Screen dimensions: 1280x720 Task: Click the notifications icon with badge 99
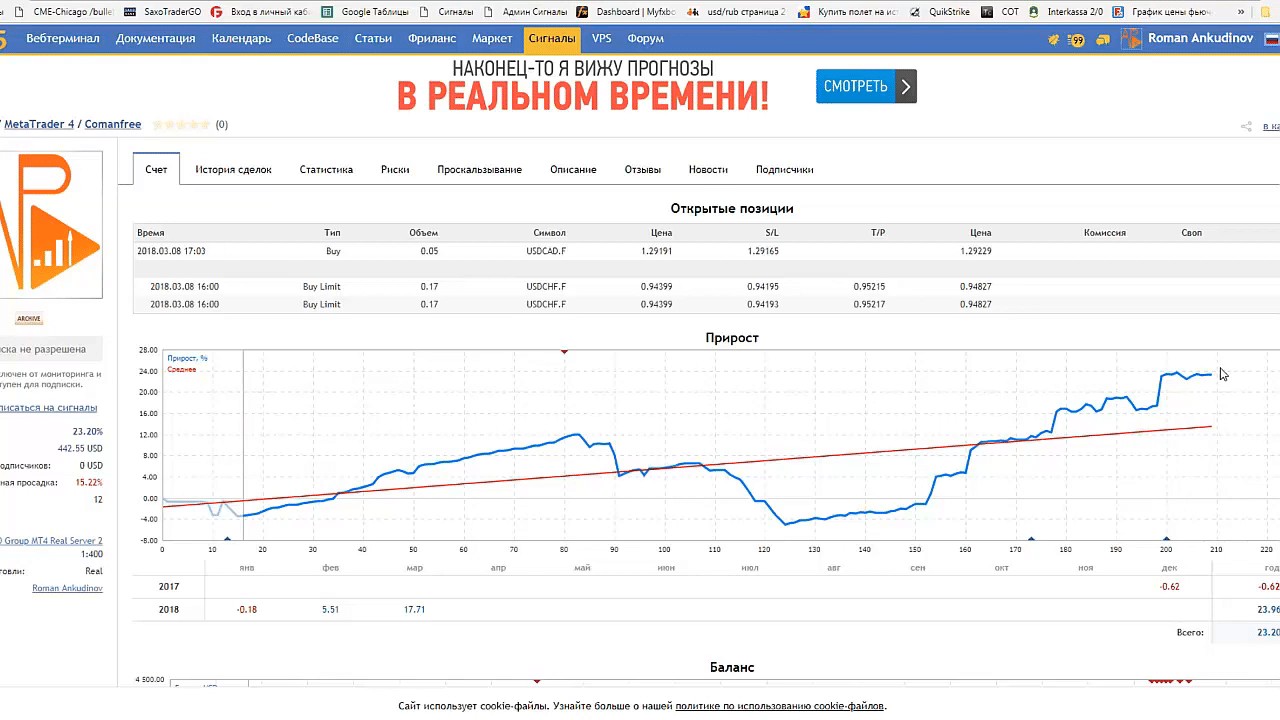1076,40
